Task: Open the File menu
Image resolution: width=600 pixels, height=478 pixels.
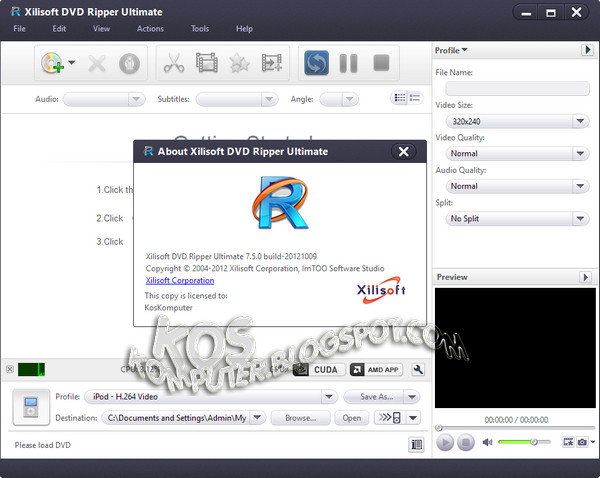Action: (x=20, y=29)
